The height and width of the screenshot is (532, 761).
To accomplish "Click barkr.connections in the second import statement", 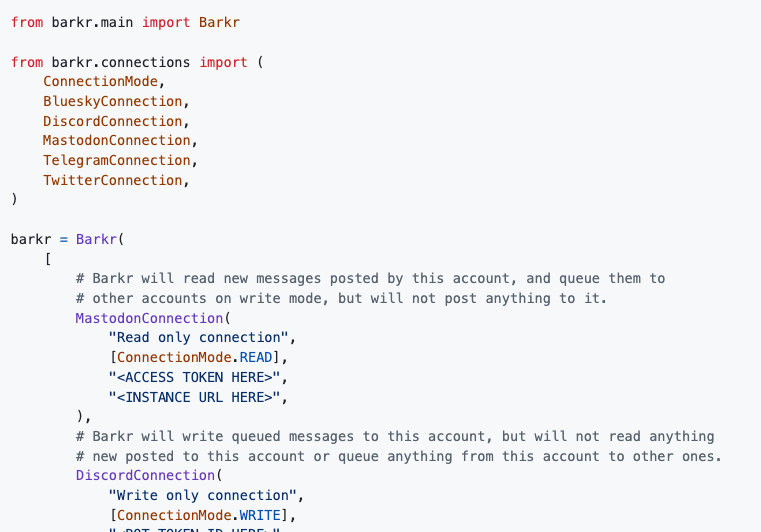I will pos(121,63).
